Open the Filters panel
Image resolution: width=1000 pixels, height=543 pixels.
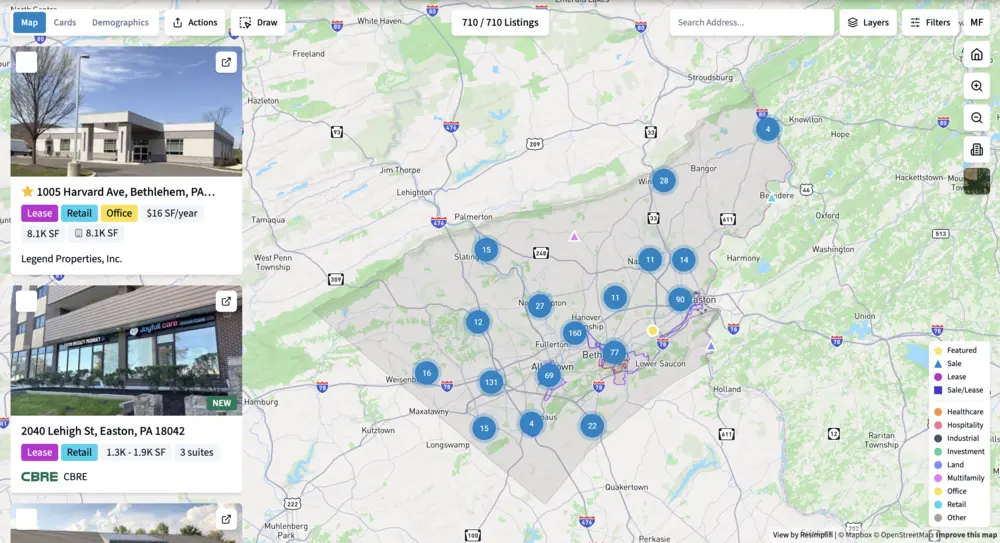[930, 22]
